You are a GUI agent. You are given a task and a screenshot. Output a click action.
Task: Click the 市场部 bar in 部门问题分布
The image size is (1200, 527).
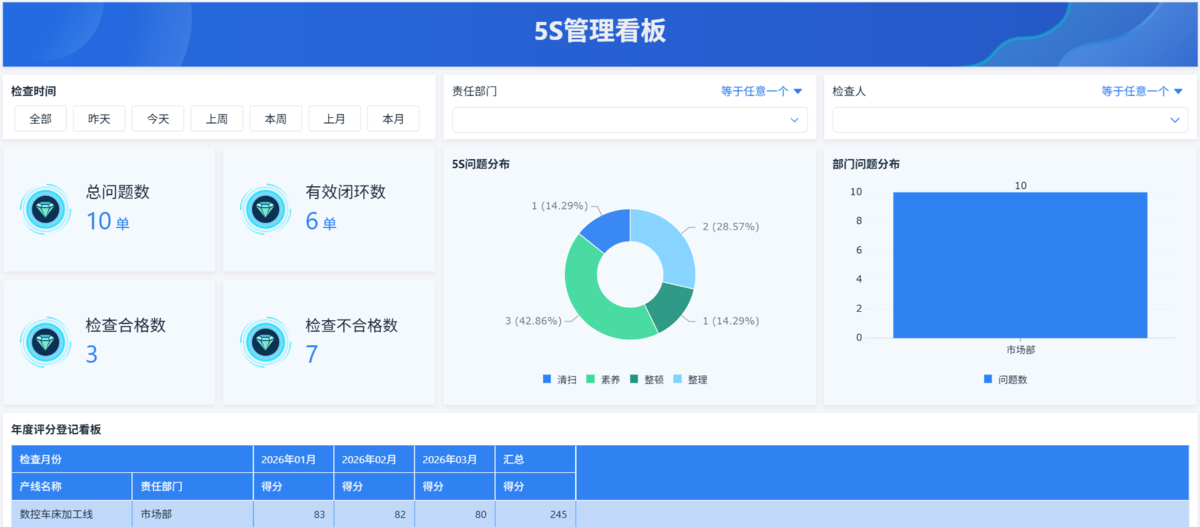click(1020, 265)
